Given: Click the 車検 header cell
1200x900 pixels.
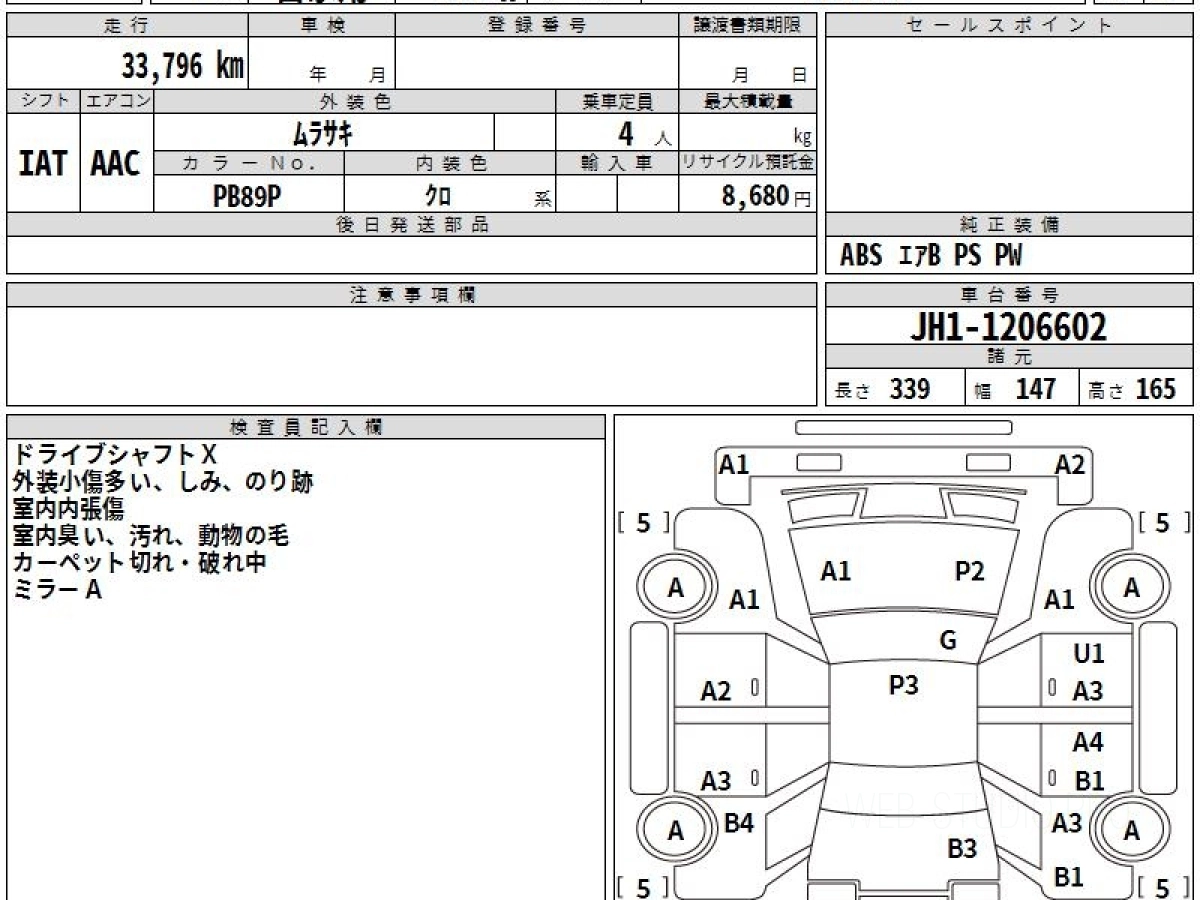Looking at the screenshot, I should pos(322,26).
